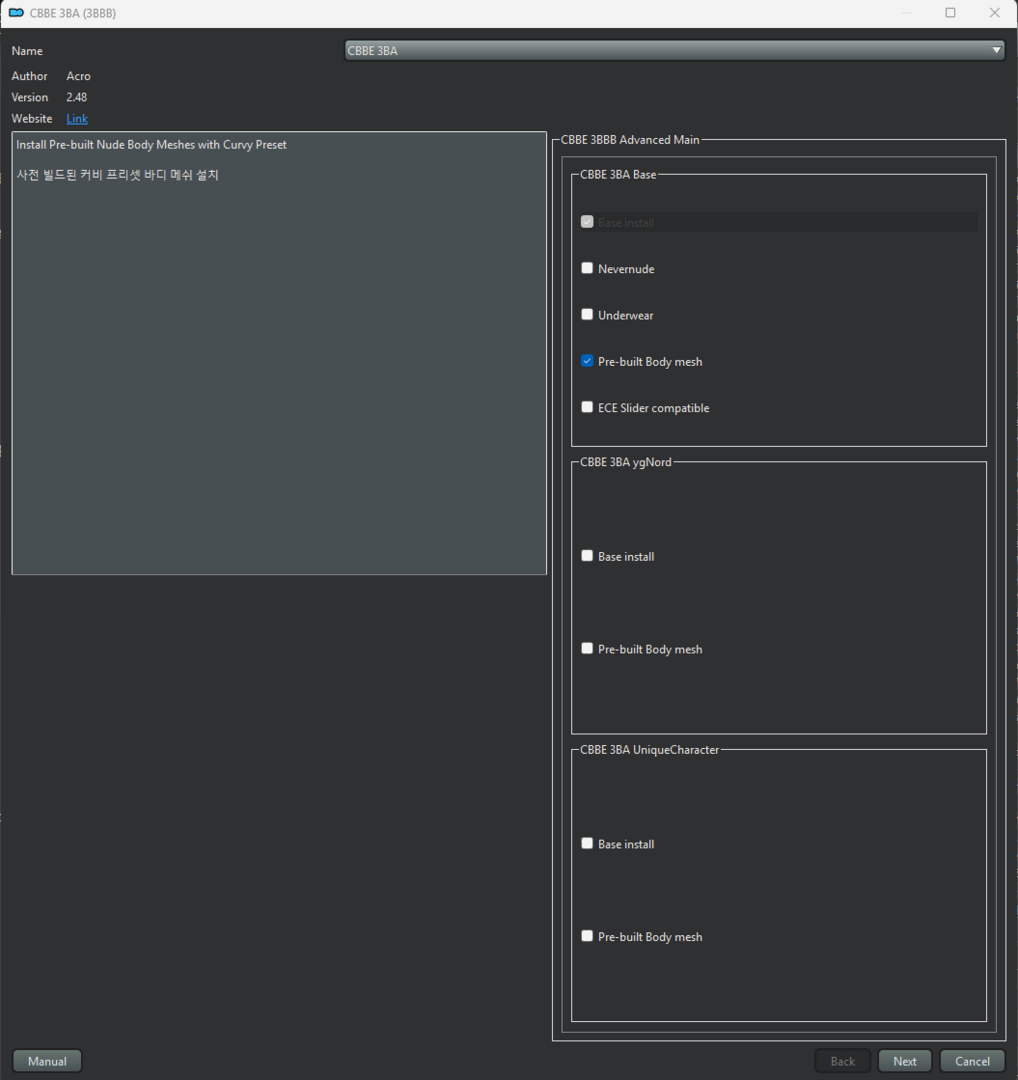Image resolution: width=1018 pixels, height=1080 pixels.
Task: Click the CBBE 3BA ygNord group label
Action: 625,462
